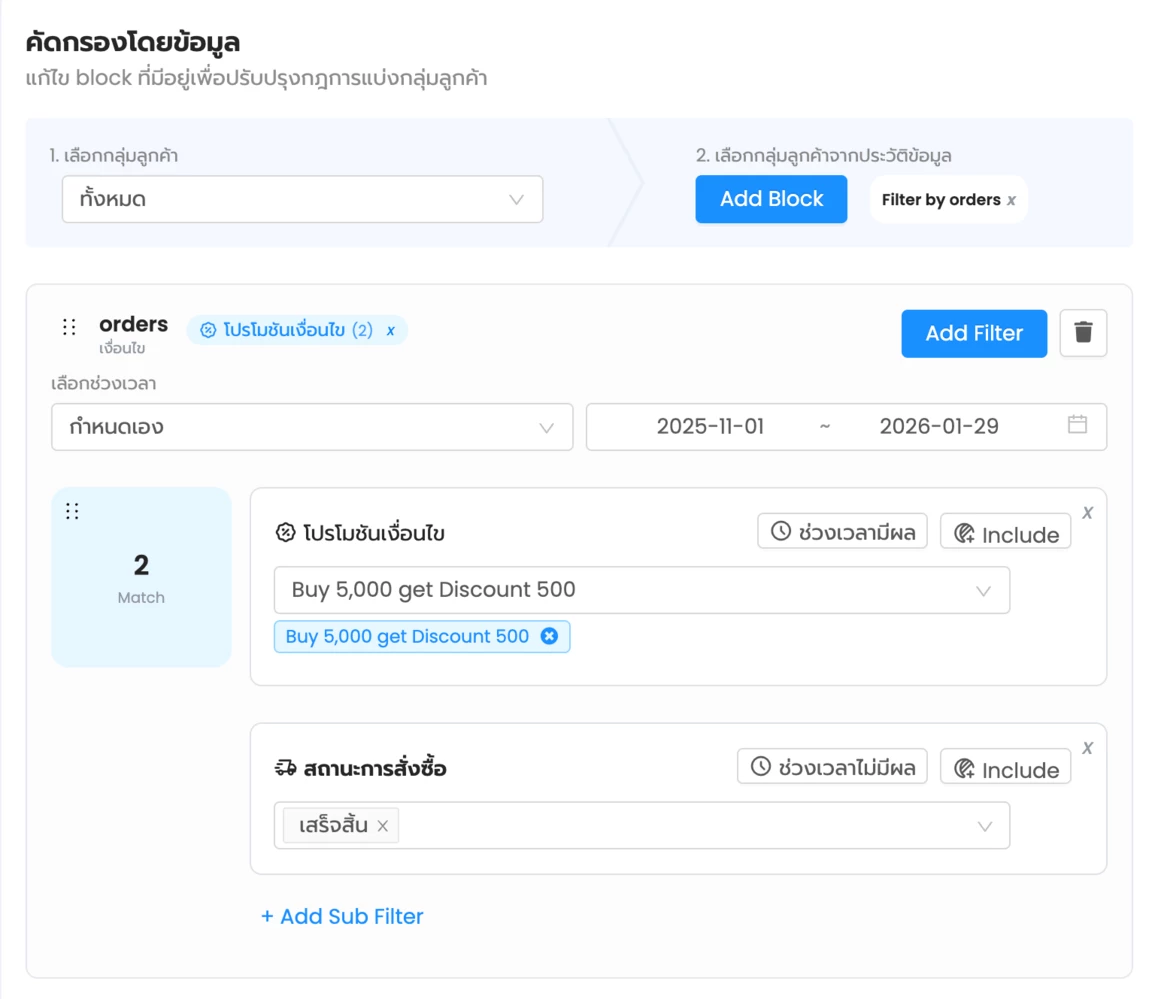This screenshot has width=1155, height=999.
Task: Remove the Filter by orders chip
Action: (1012, 200)
